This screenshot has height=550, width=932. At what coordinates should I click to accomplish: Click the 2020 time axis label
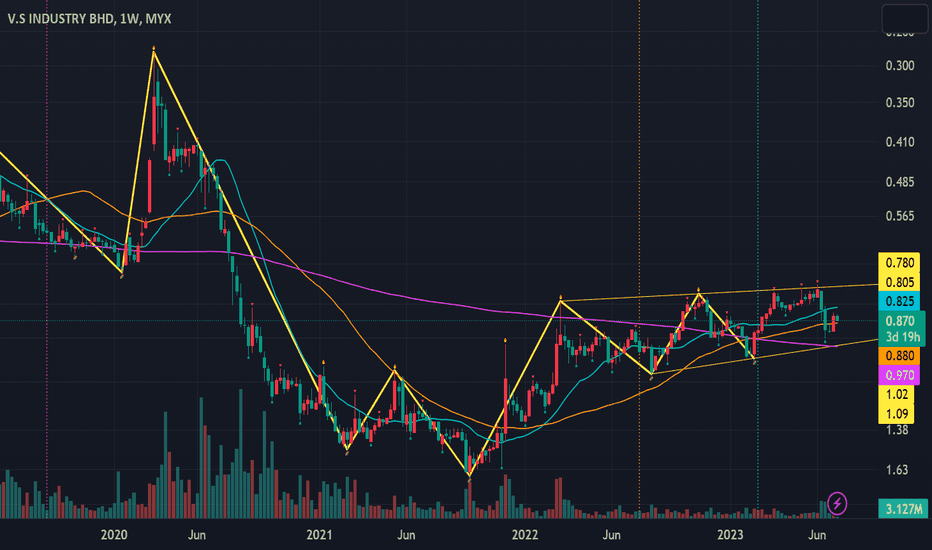pyautogui.click(x=114, y=535)
